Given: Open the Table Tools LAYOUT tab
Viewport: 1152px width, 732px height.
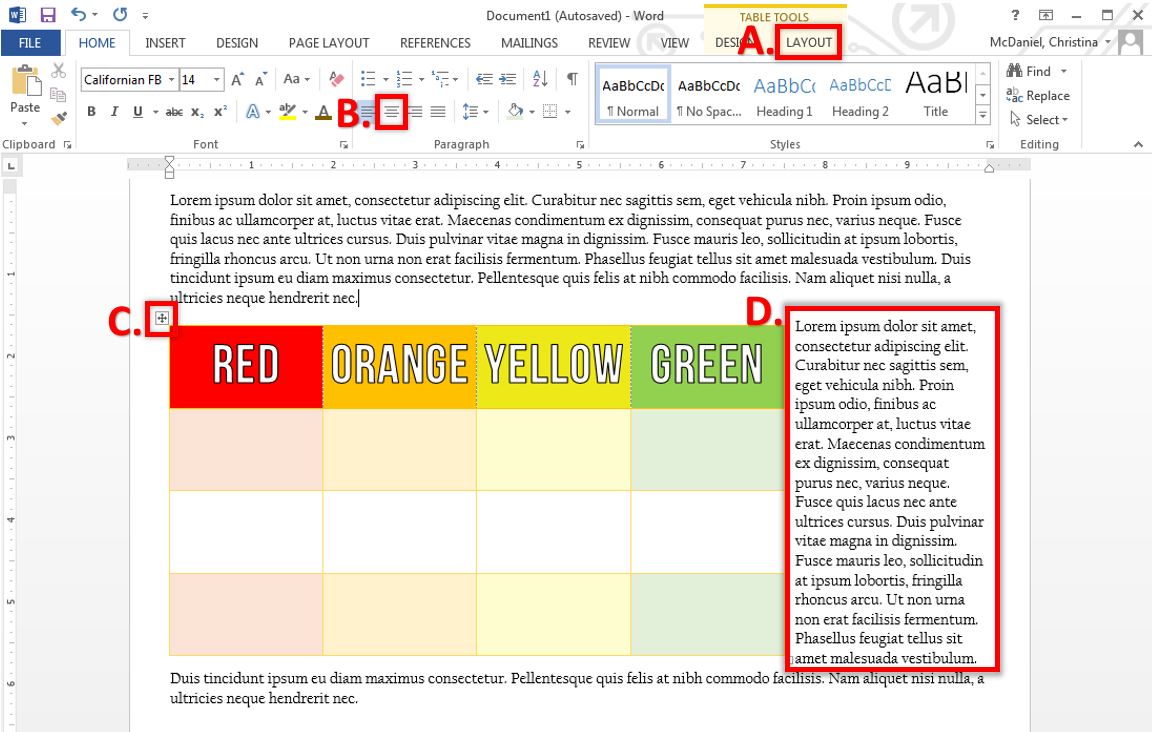Looking at the screenshot, I should coord(809,43).
